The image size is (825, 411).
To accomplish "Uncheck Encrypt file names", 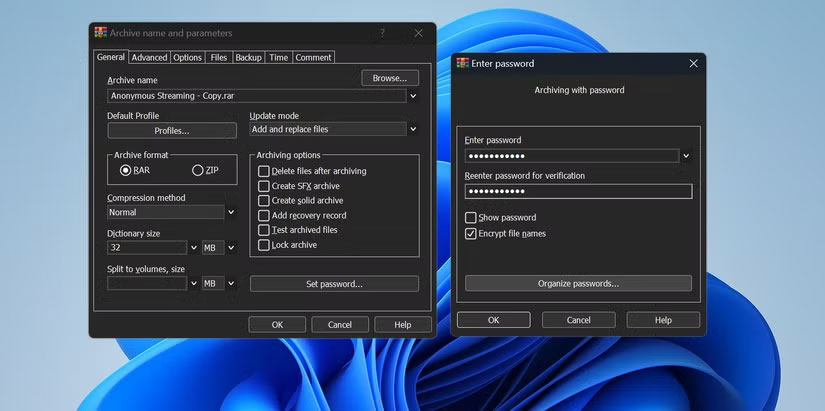I will [x=471, y=233].
